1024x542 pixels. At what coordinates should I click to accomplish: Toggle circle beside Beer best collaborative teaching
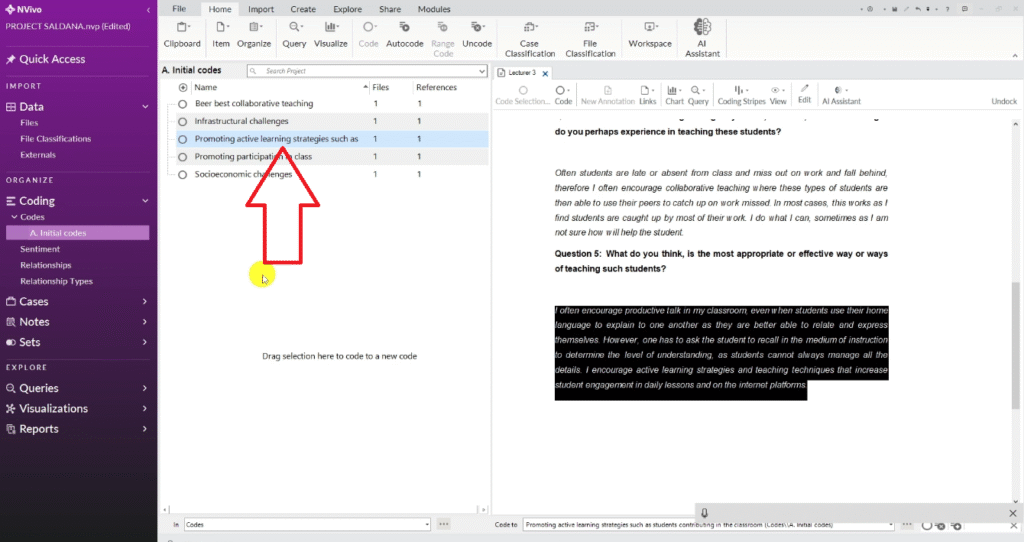pos(183,104)
